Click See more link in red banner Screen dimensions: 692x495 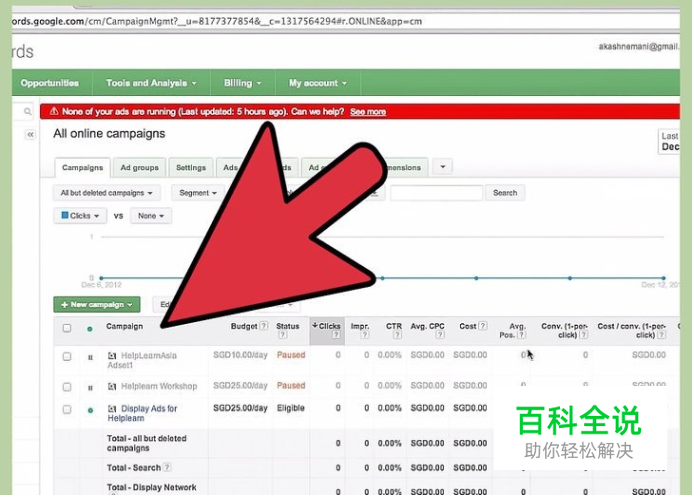[368, 112]
